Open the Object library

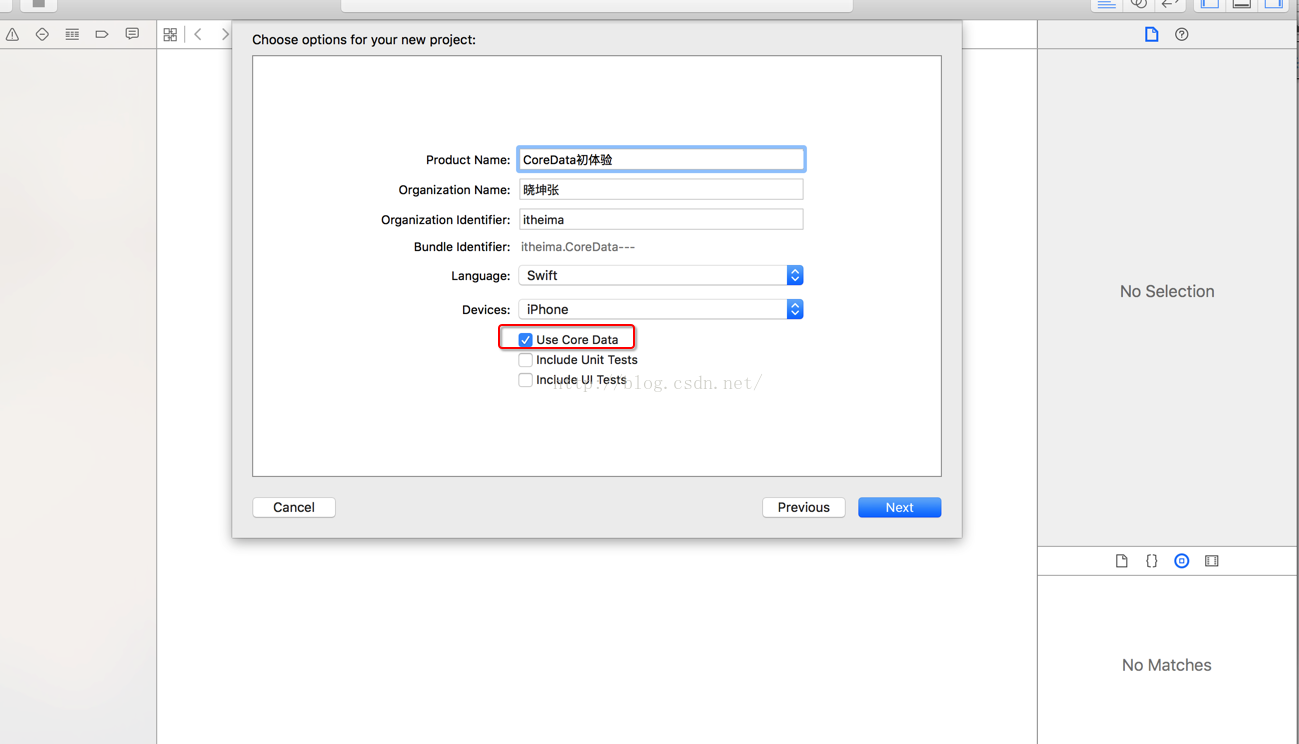(1182, 561)
